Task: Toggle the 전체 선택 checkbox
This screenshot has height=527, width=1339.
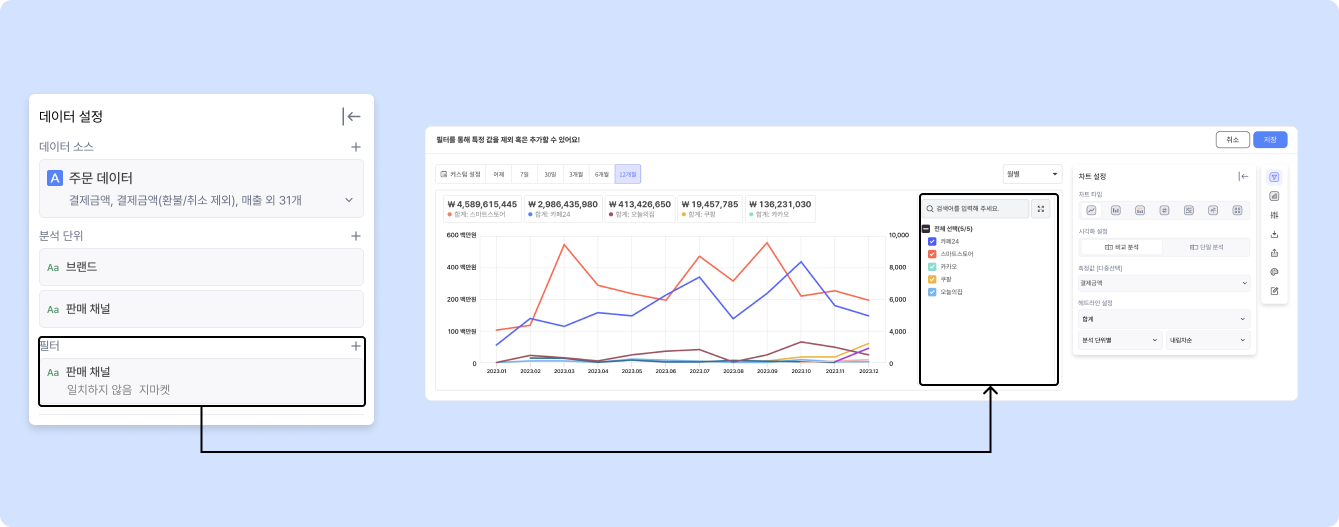Action: tap(926, 229)
